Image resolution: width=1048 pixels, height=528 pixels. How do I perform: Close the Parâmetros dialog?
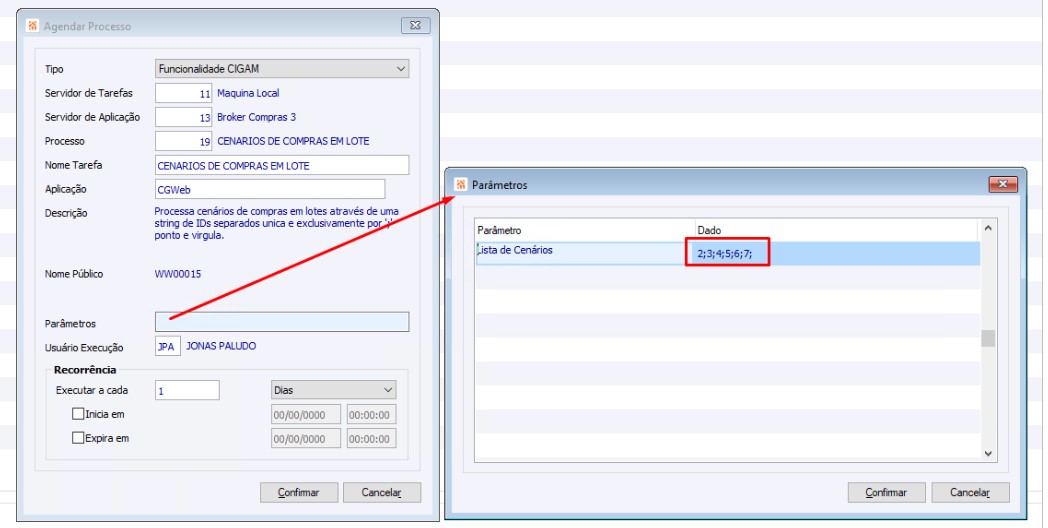(x=1003, y=184)
